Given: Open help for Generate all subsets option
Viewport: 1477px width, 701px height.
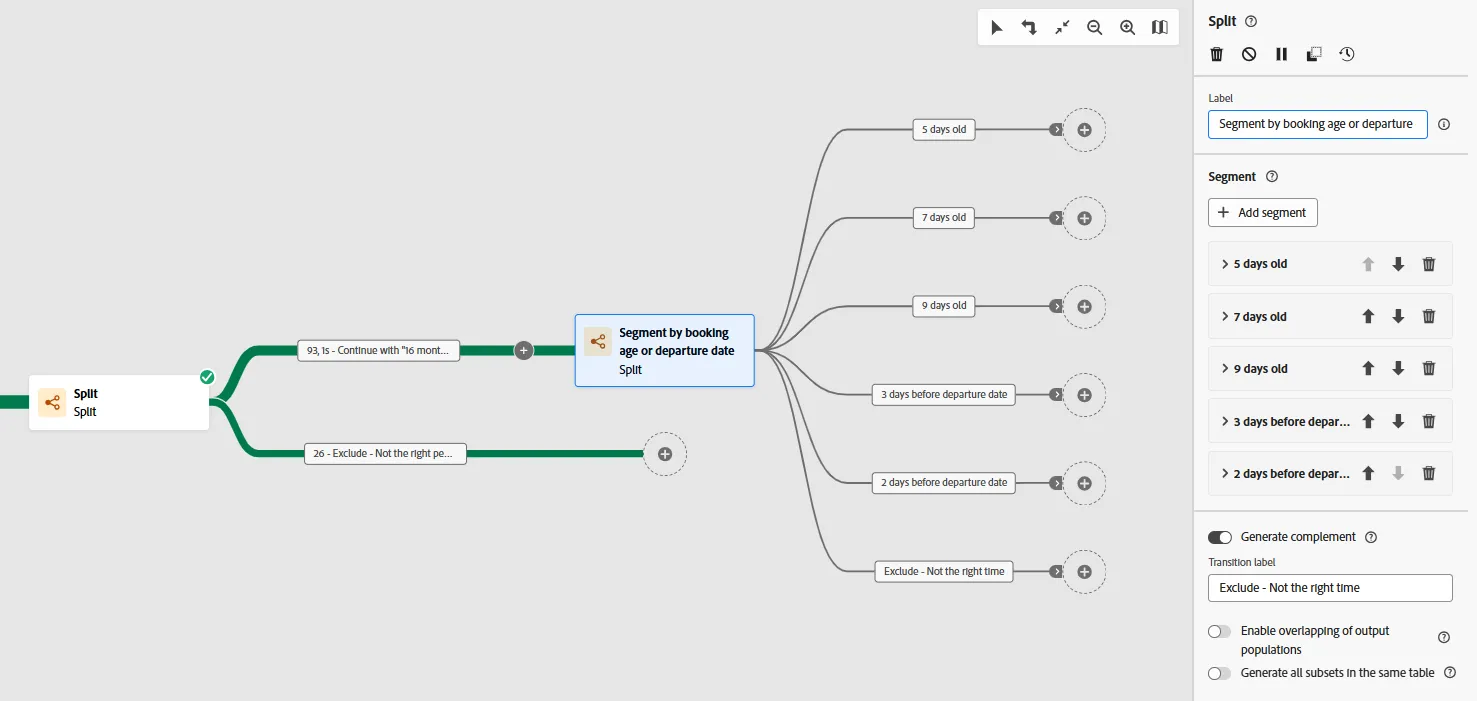Looking at the screenshot, I should click(x=1450, y=673).
